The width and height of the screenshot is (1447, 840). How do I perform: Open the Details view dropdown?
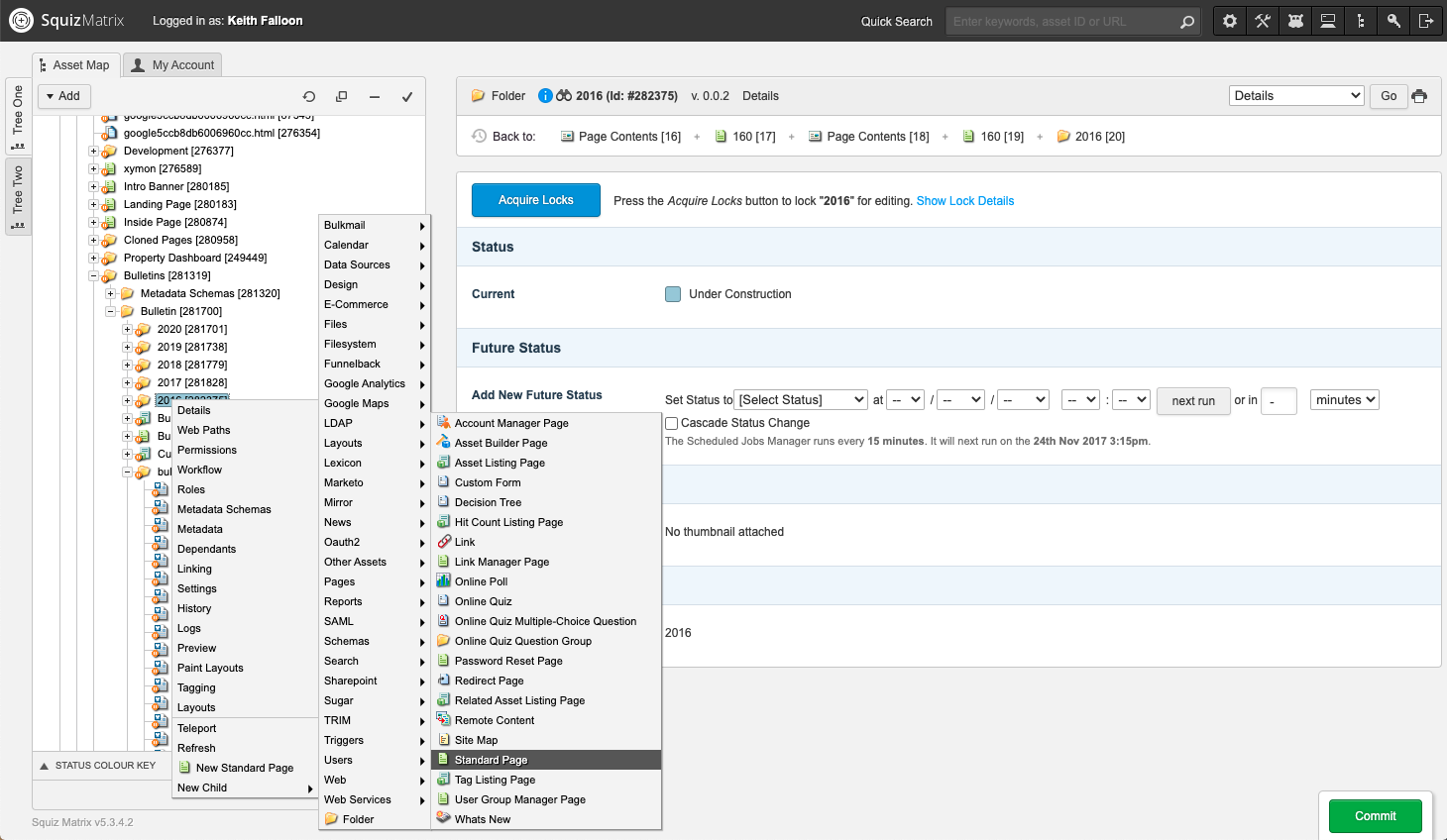(1295, 95)
